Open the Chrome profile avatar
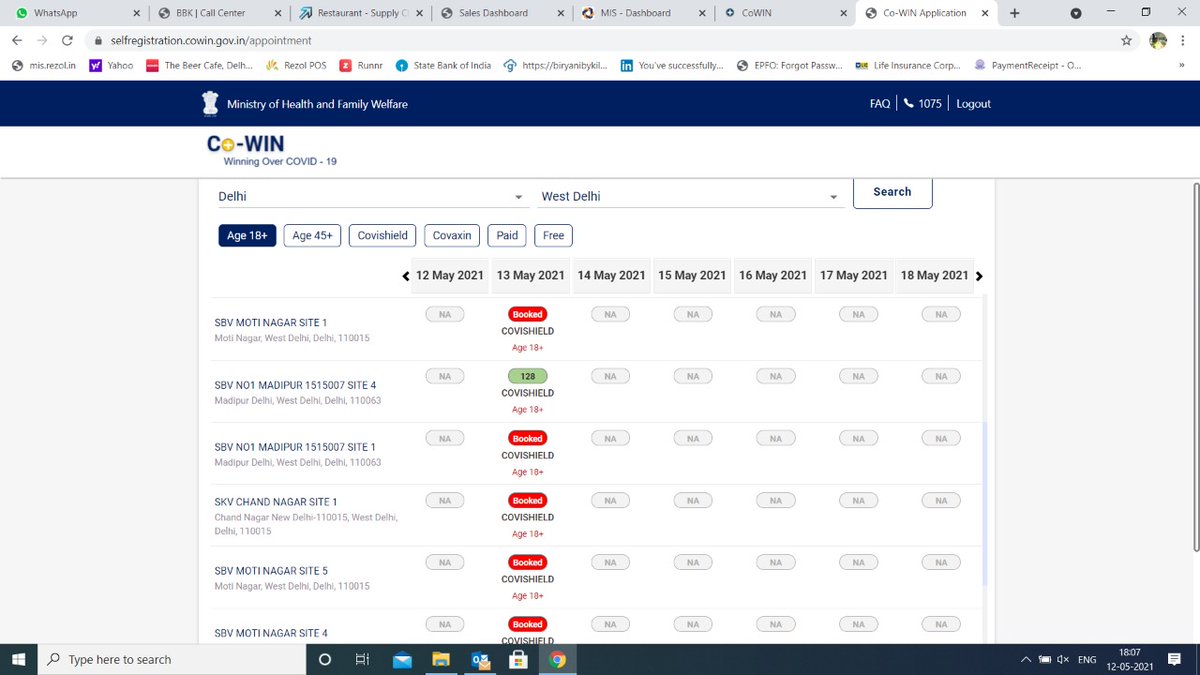The image size is (1200, 675). [1159, 40]
